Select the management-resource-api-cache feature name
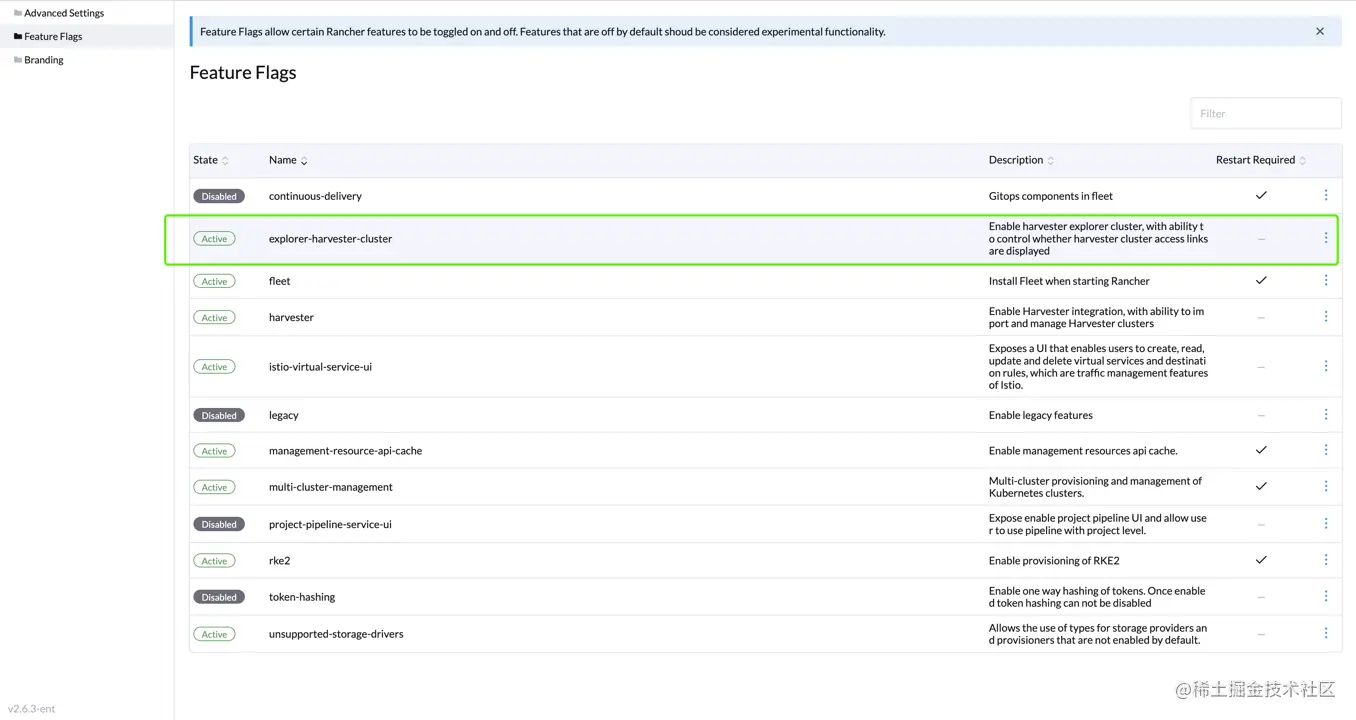 345,451
